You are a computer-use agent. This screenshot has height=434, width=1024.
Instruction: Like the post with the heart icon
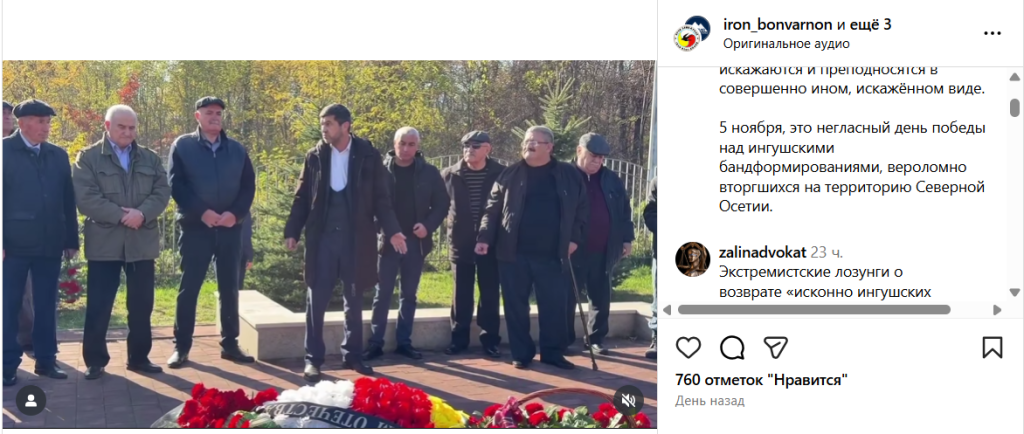(x=688, y=347)
